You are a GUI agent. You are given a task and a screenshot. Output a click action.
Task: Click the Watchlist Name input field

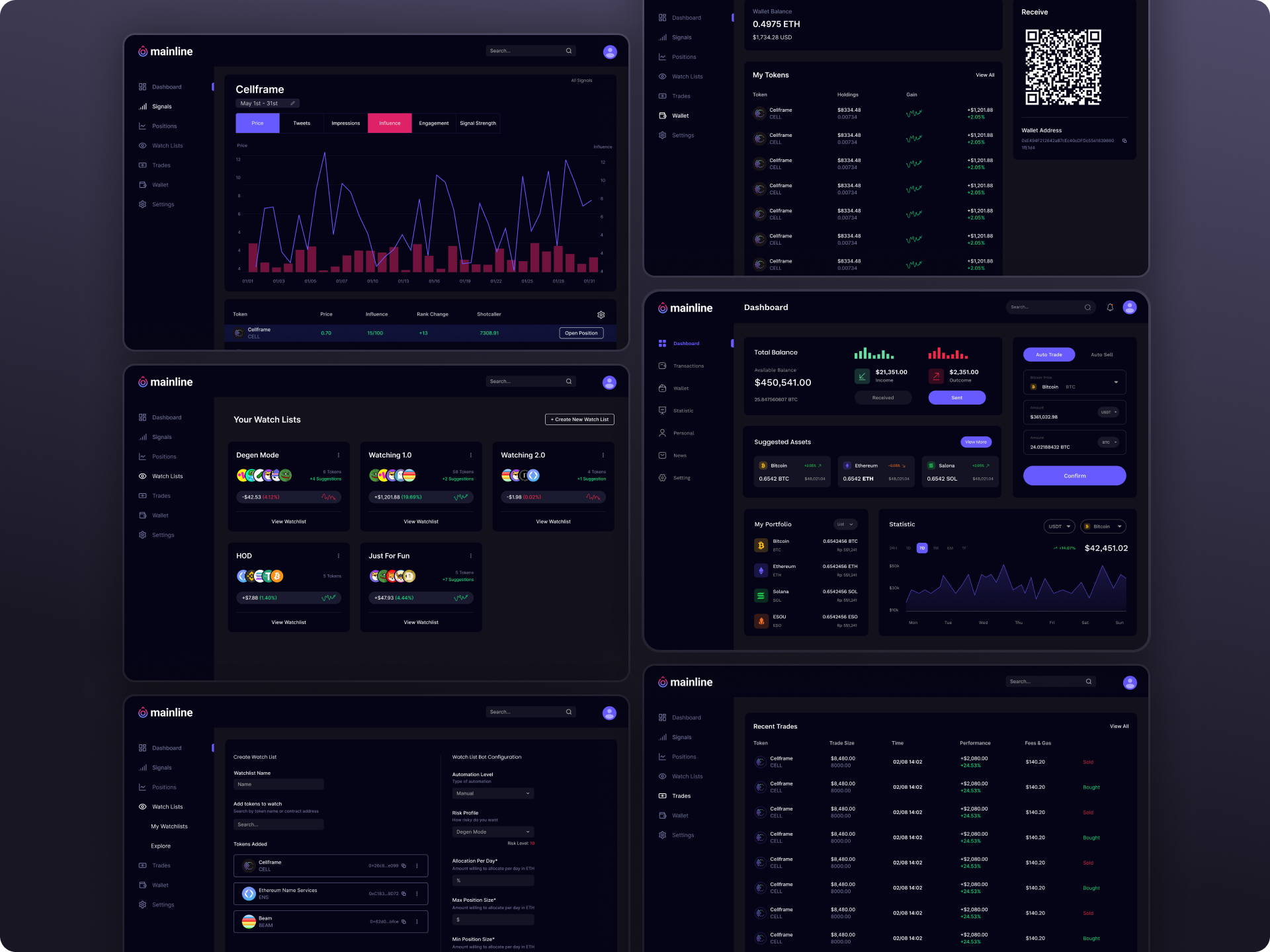(x=278, y=784)
